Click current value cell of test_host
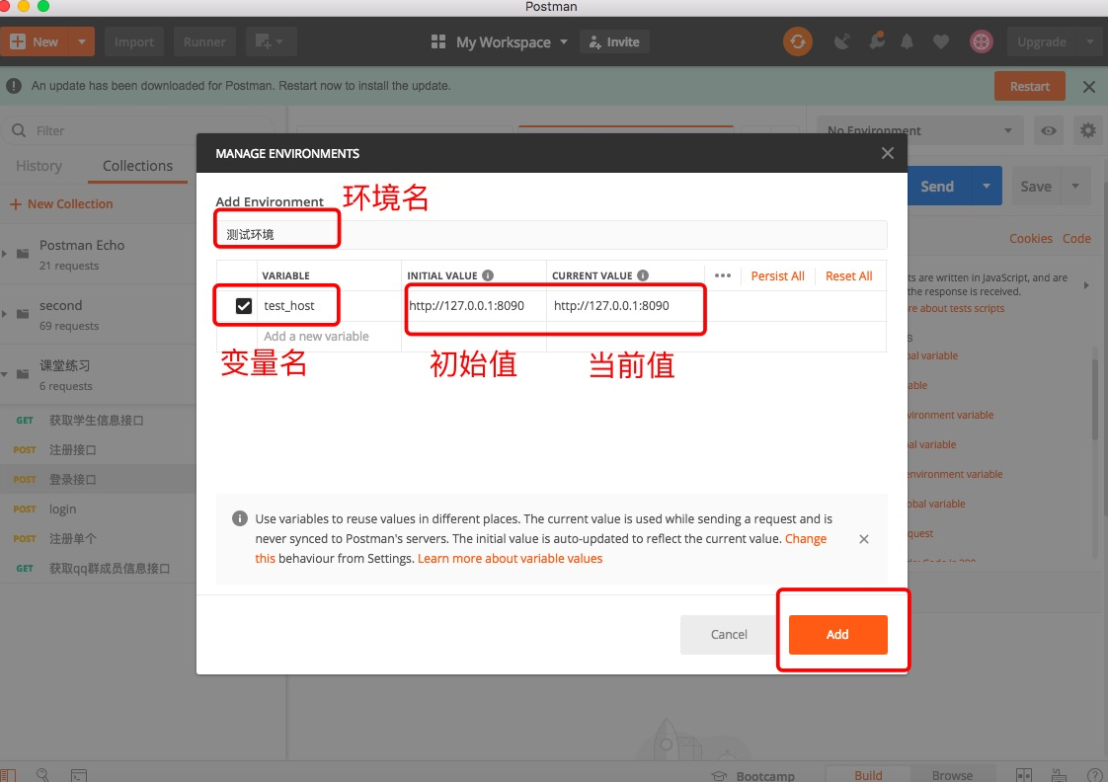The height and width of the screenshot is (782, 1108). pyautogui.click(x=625, y=306)
